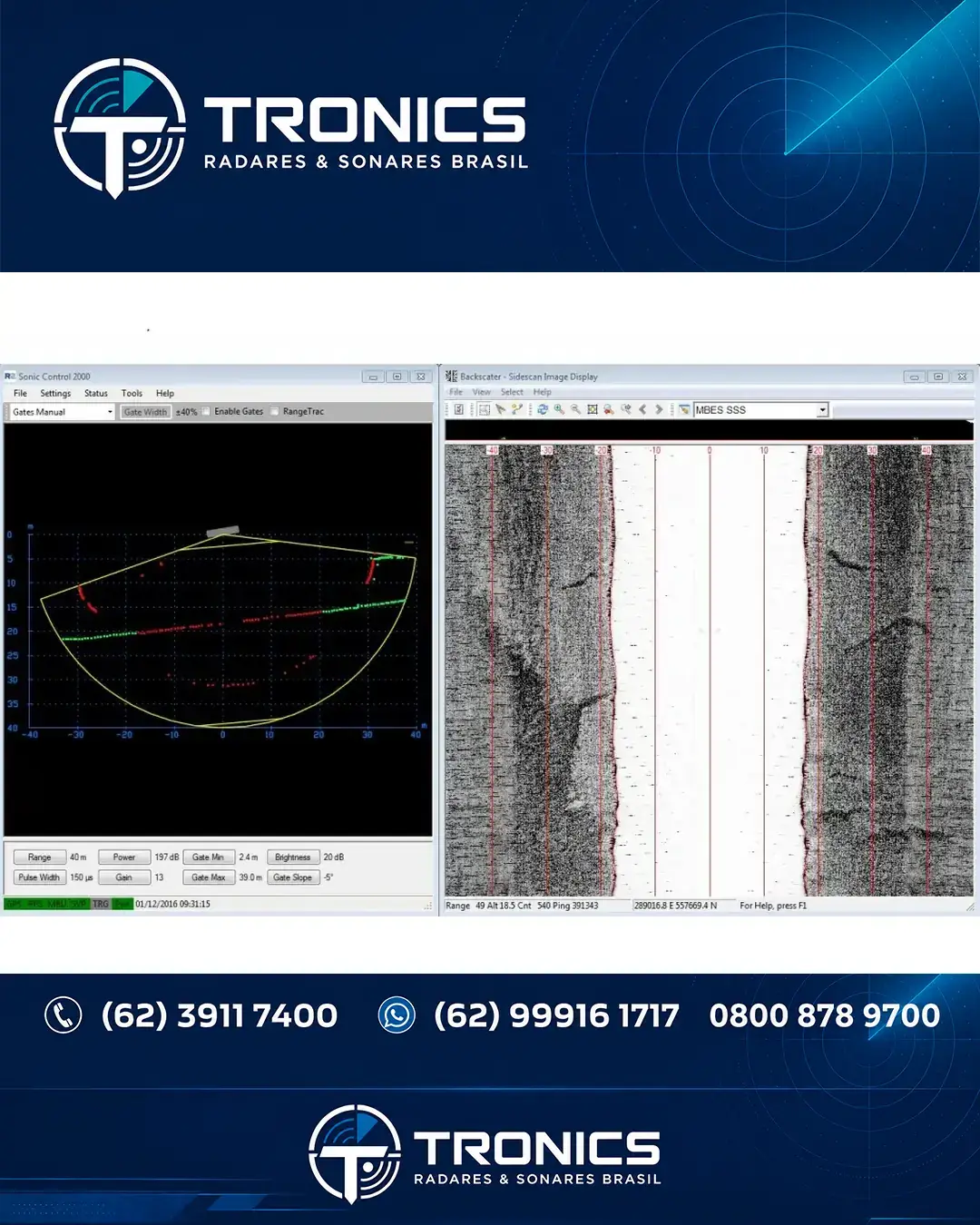Click the sonar wedge display area
Image resolution: width=980 pixels, height=1225 pixels.
(218, 629)
